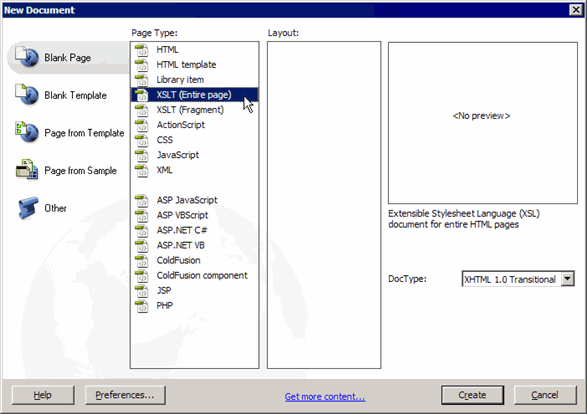The image size is (587, 414).
Task: Click the XSLT (Entire page) file icon
Action: pos(142,95)
